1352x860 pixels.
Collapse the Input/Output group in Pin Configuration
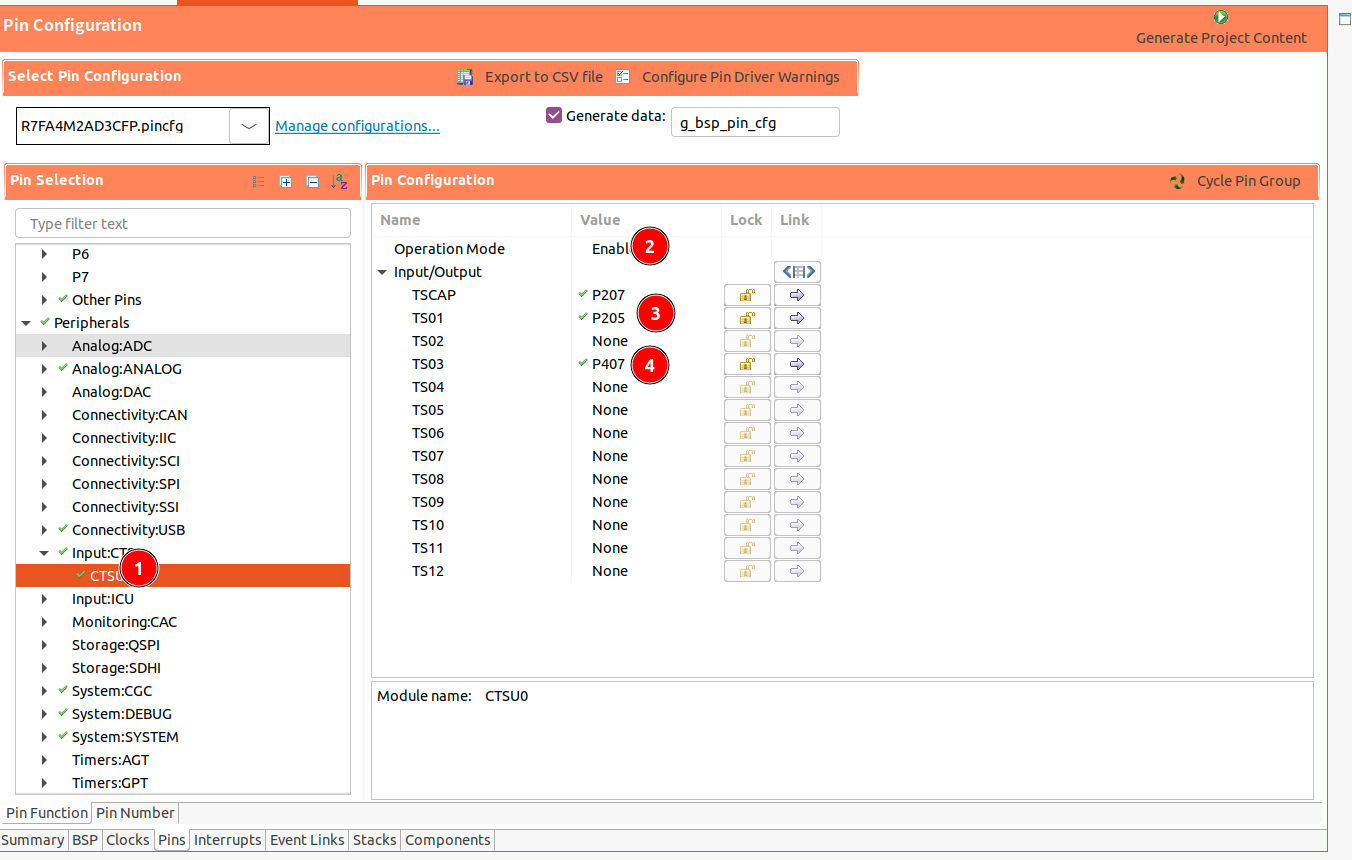pyautogui.click(x=382, y=272)
